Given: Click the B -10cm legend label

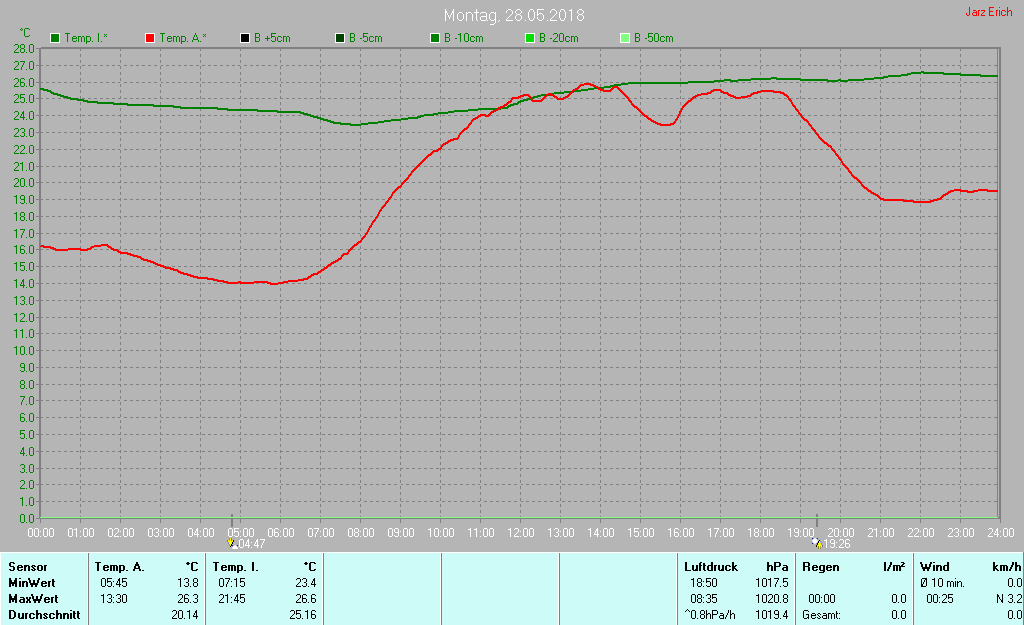Looking at the screenshot, I should [x=464, y=38].
